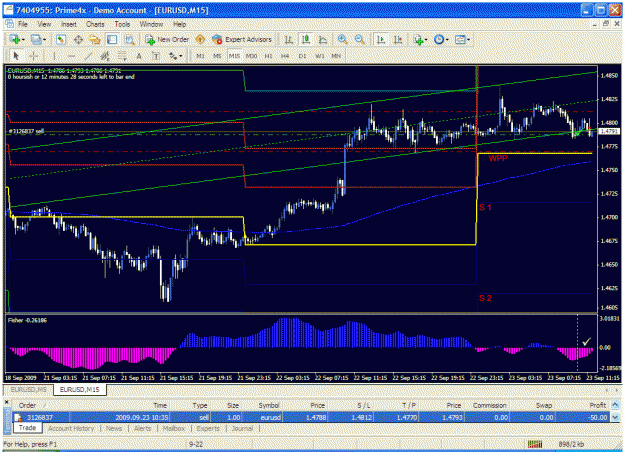The image size is (625, 452).
Task: Open the Tools menu
Action: tap(122, 24)
